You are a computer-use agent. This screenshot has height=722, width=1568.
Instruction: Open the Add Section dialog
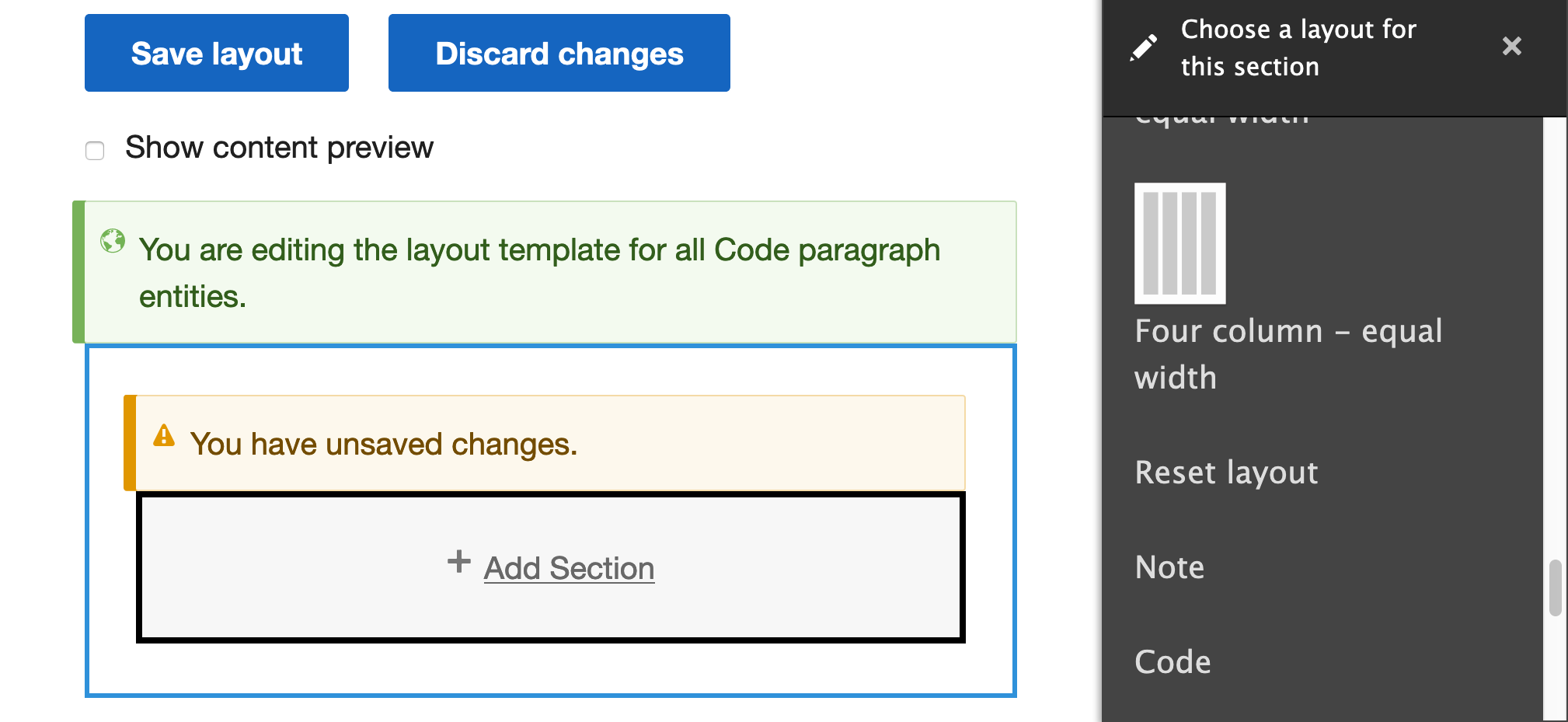click(569, 567)
